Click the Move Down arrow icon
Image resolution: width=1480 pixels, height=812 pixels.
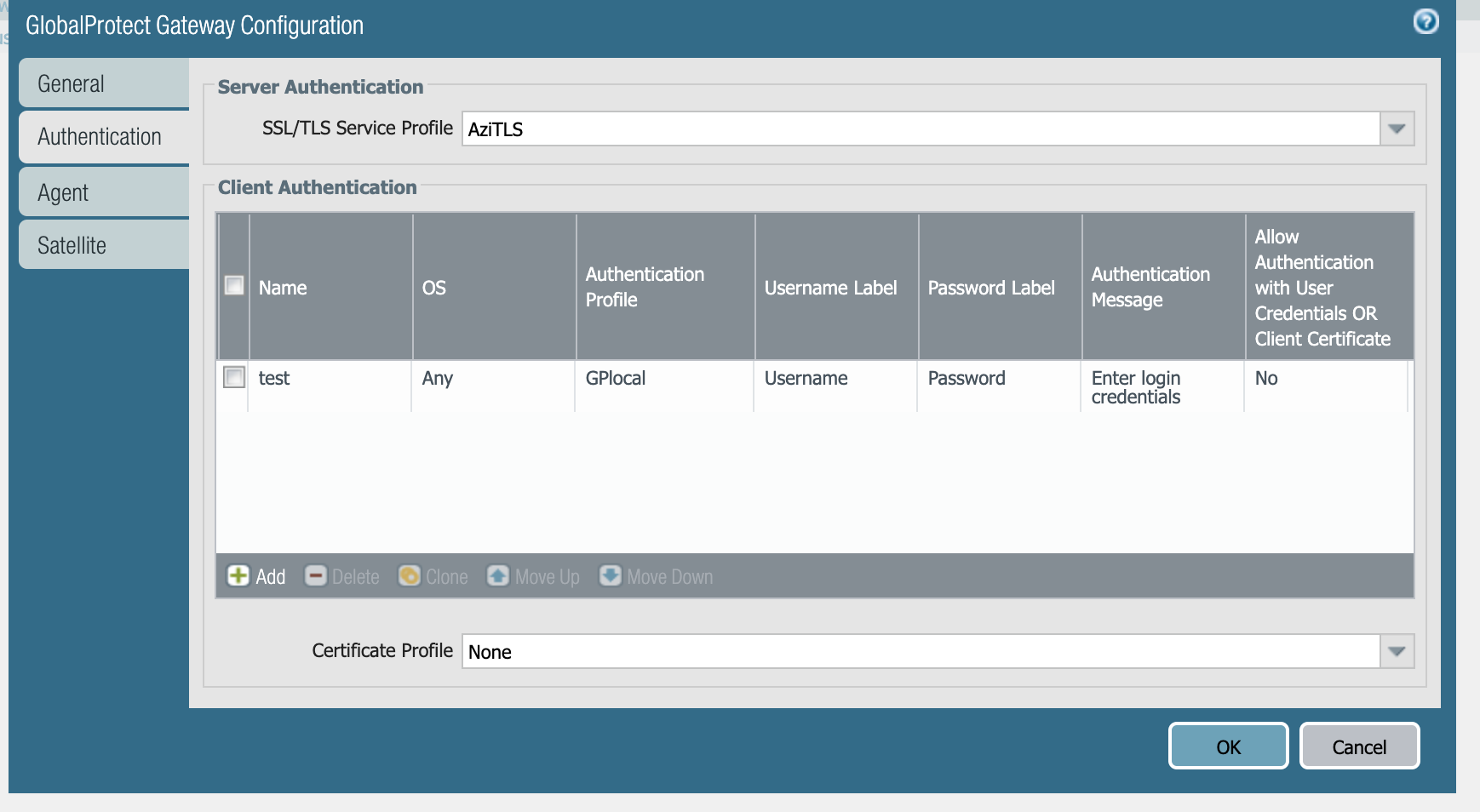coord(610,576)
